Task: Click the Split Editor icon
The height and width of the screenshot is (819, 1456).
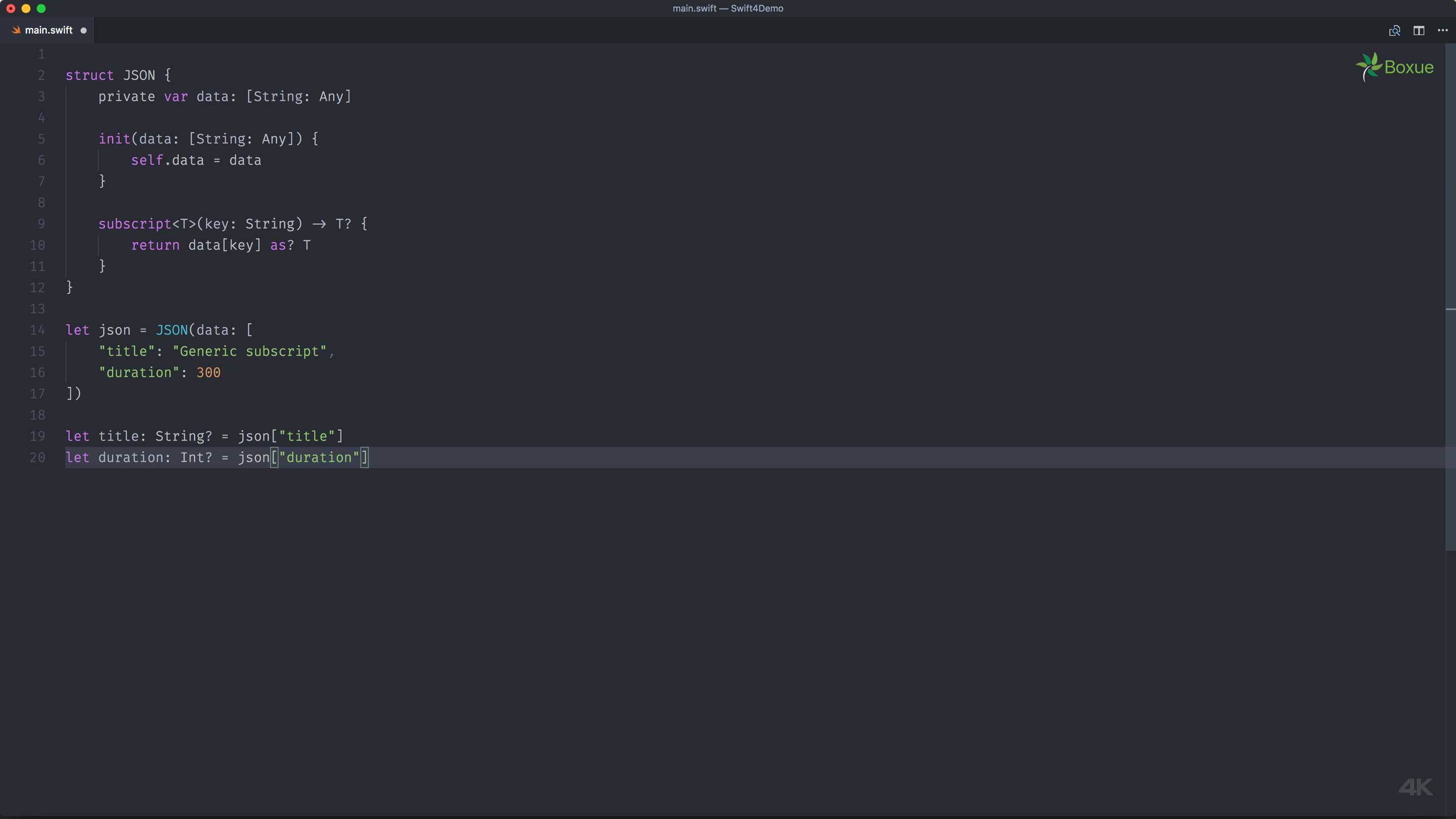Action: pos(1419,30)
